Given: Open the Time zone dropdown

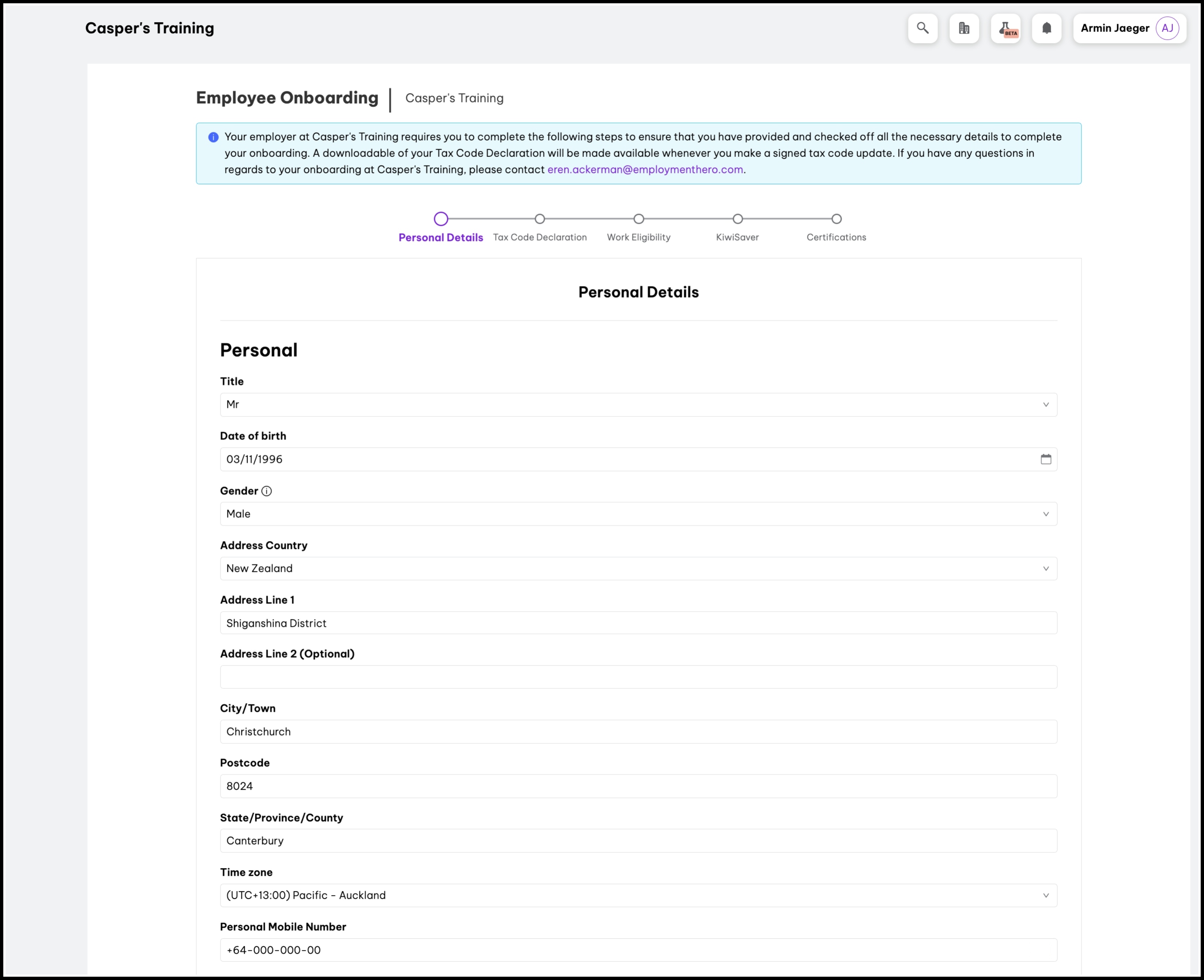Looking at the screenshot, I should tap(638, 895).
